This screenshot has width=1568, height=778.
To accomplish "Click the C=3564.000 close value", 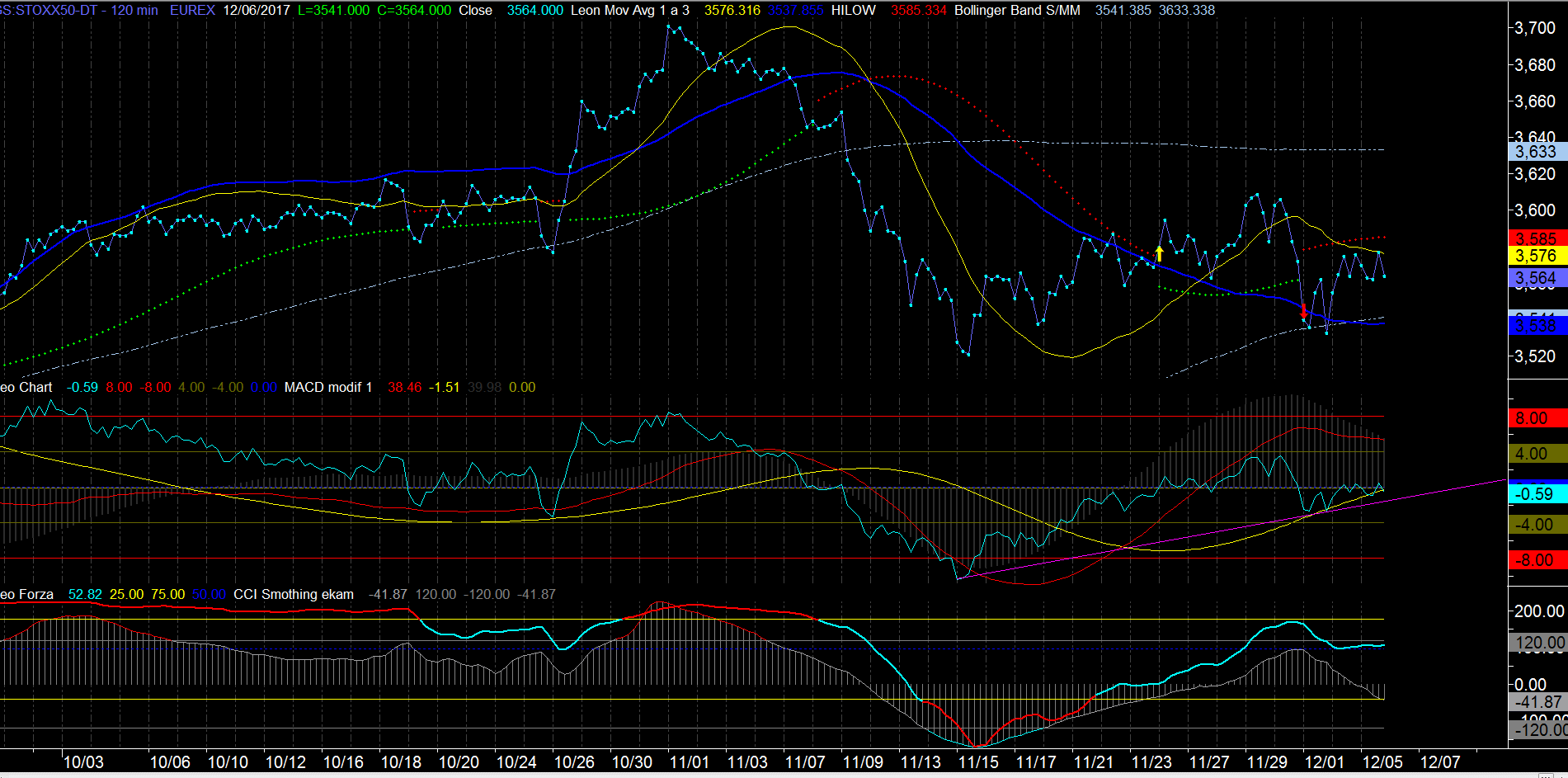I will (414, 10).
